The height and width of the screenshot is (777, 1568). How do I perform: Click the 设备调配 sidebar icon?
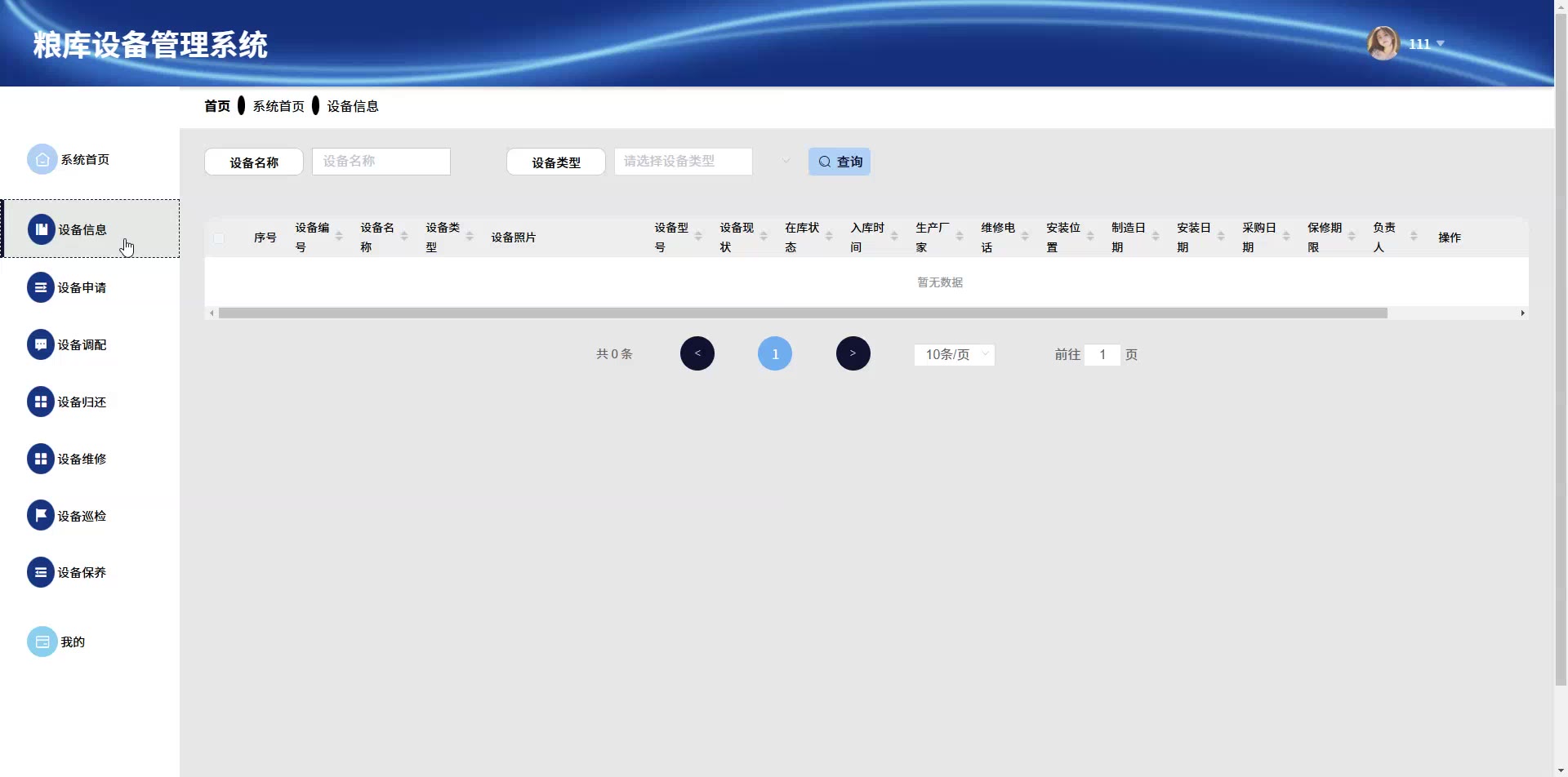click(41, 344)
